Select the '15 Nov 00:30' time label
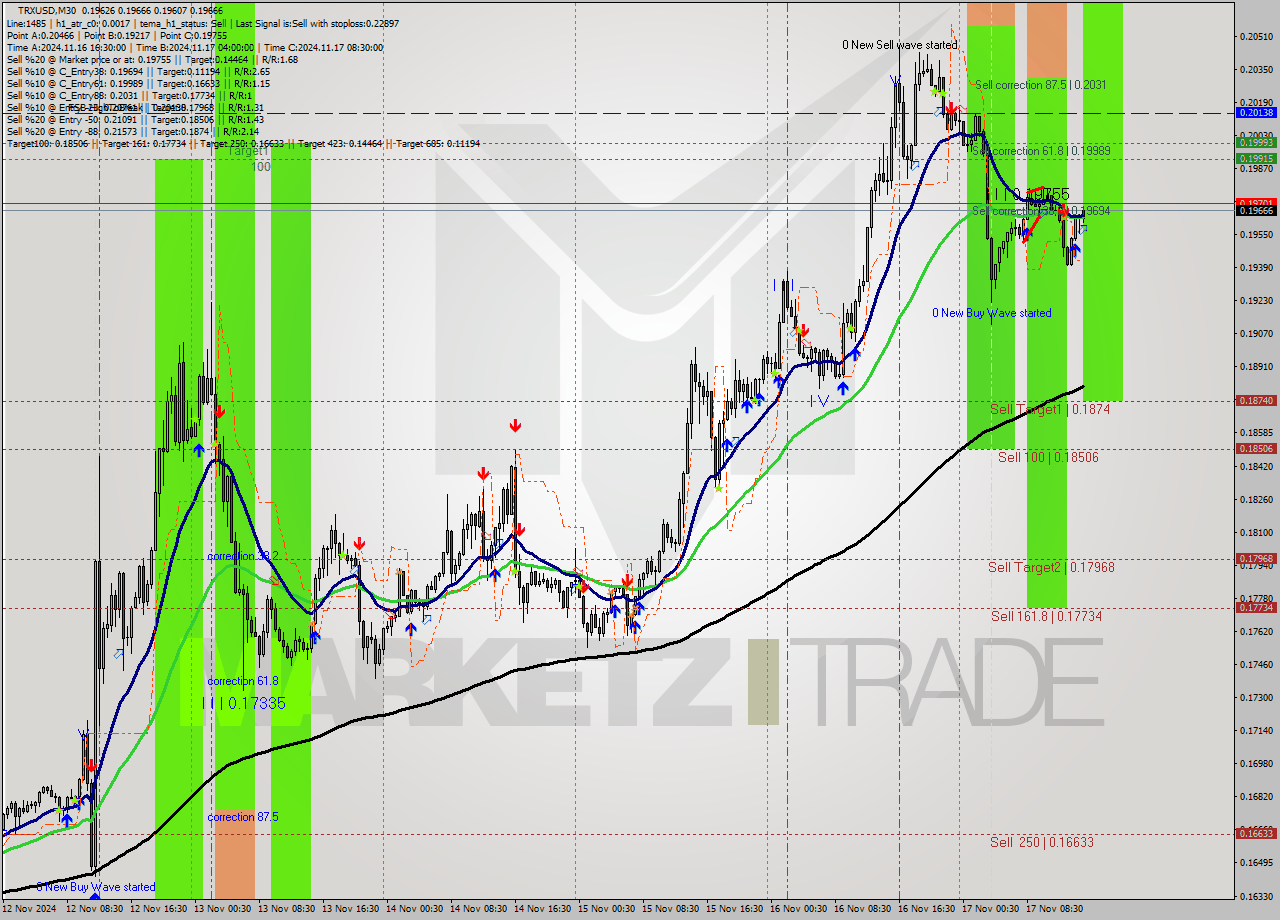 (606, 909)
